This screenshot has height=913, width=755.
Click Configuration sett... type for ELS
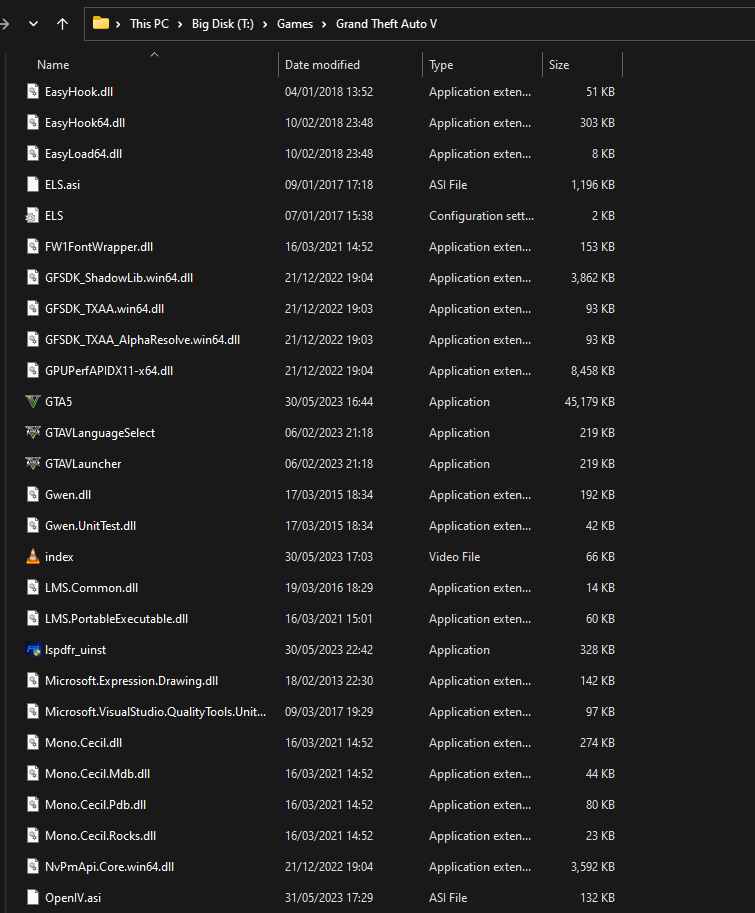[481, 215]
